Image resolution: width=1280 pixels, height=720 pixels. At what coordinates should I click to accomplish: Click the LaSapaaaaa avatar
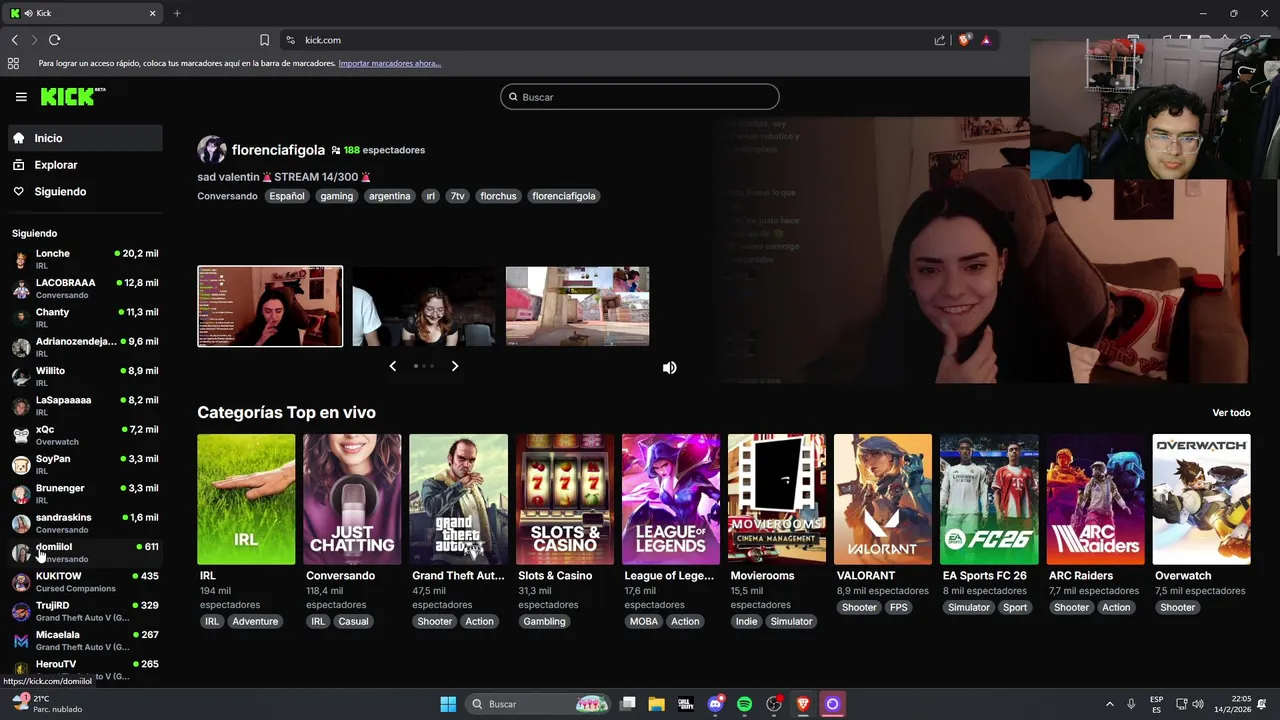click(x=21, y=406)
